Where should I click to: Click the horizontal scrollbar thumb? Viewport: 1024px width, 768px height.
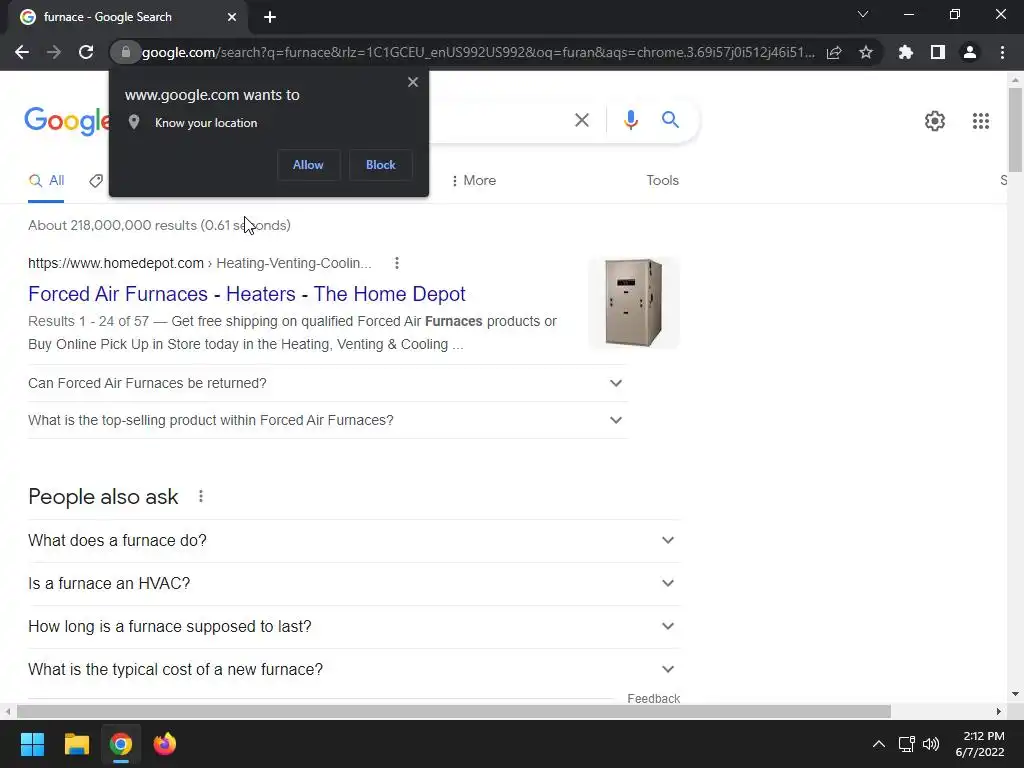coord(454,711)
